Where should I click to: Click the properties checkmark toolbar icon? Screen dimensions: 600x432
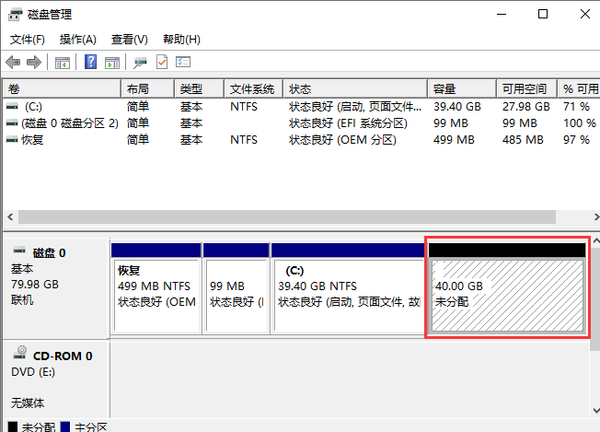click(x=162, y=62)
